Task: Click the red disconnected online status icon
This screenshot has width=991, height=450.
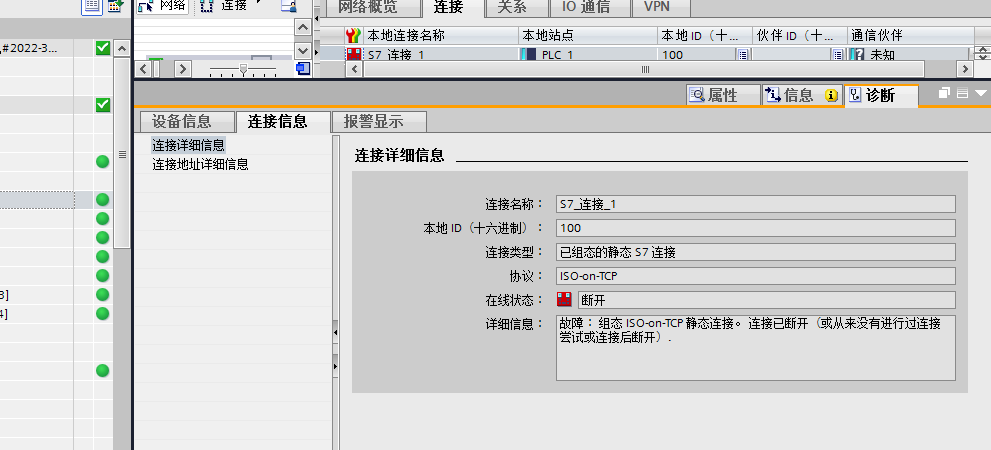Action: click(x=565, y=300)
